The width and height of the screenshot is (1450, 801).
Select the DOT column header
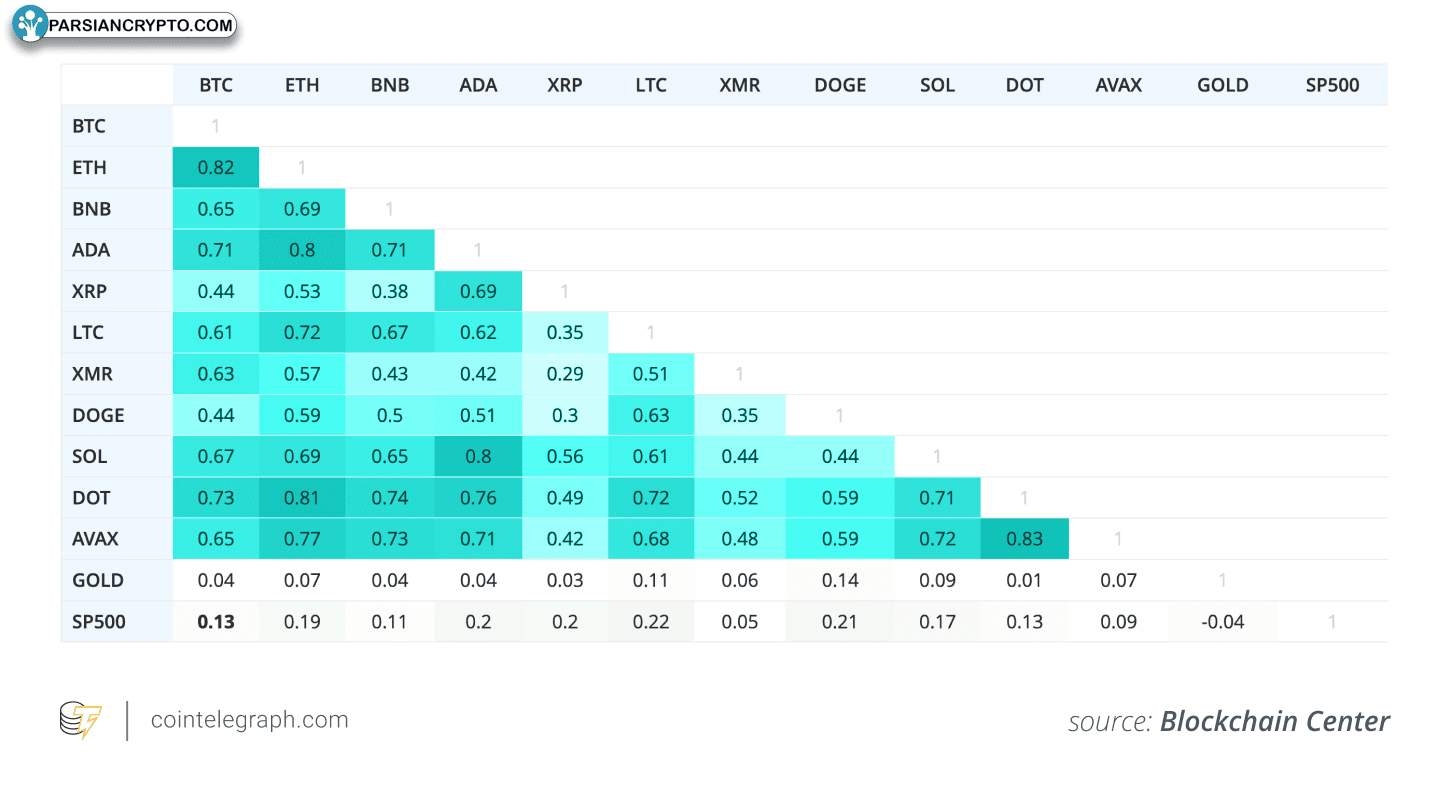pos(1025,85)
